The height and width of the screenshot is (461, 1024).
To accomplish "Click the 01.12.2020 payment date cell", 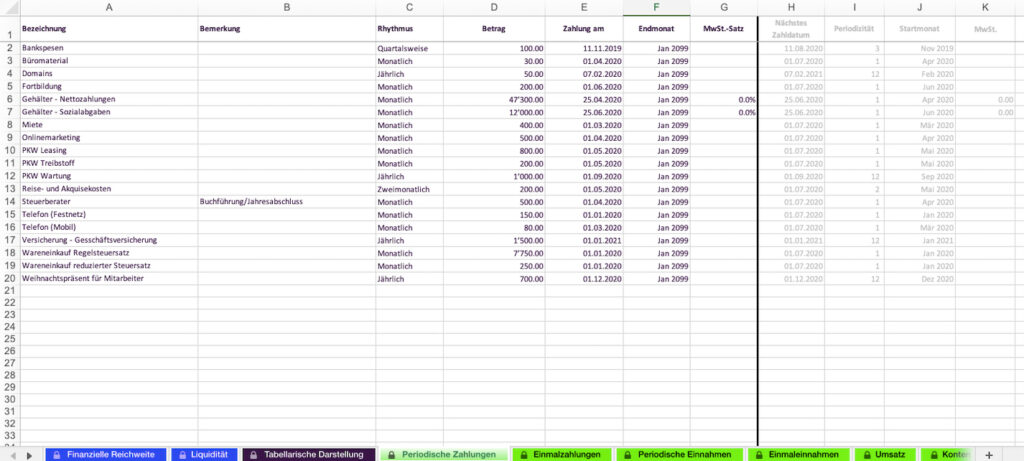I will (584, 279).
